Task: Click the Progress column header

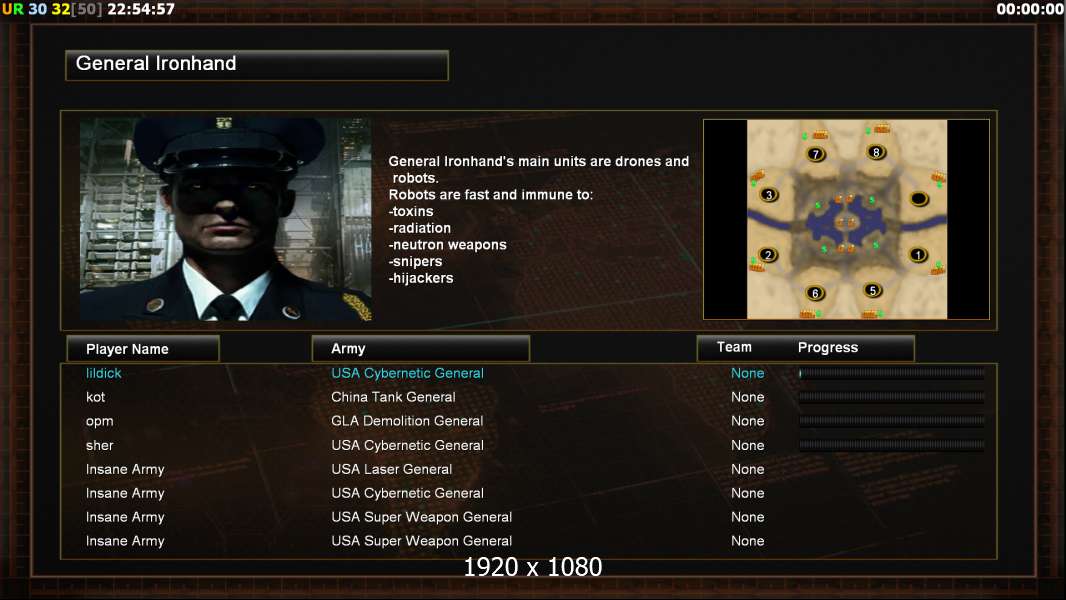Action: pos(827,347)
